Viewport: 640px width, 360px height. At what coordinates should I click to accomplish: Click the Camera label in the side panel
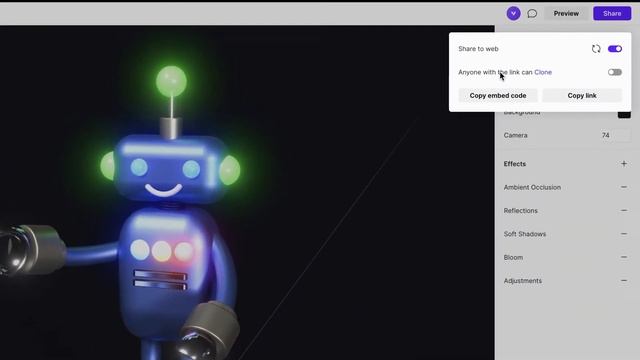(x=516, y=135)
